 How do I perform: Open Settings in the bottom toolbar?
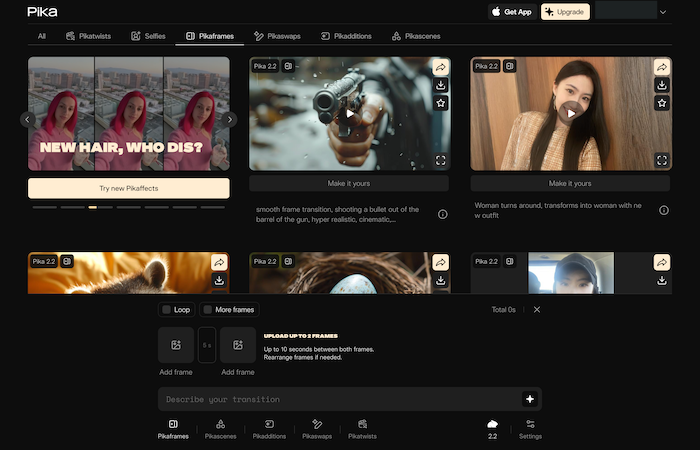point(530,429)
